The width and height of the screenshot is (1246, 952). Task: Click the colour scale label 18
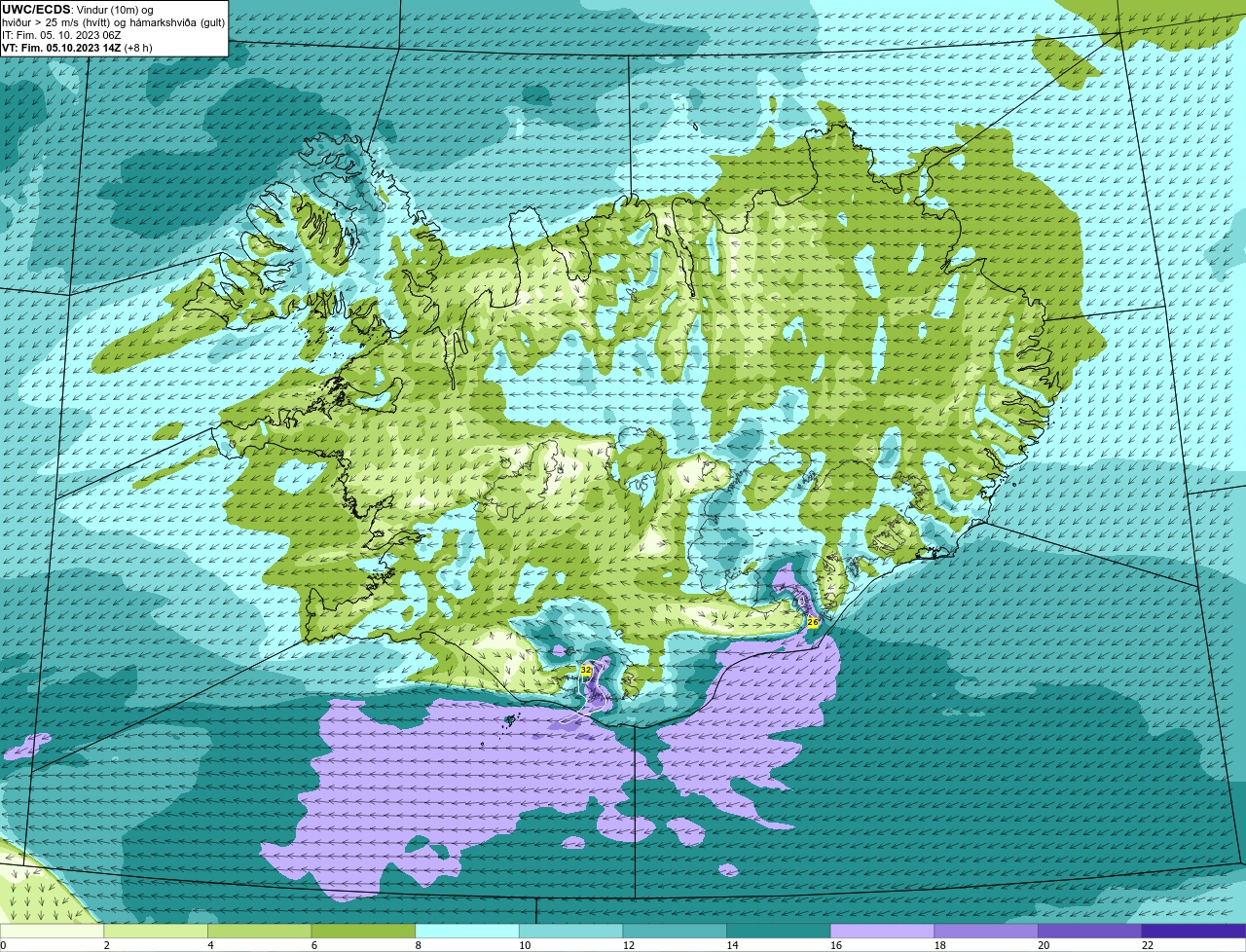[x=940, y=945]
